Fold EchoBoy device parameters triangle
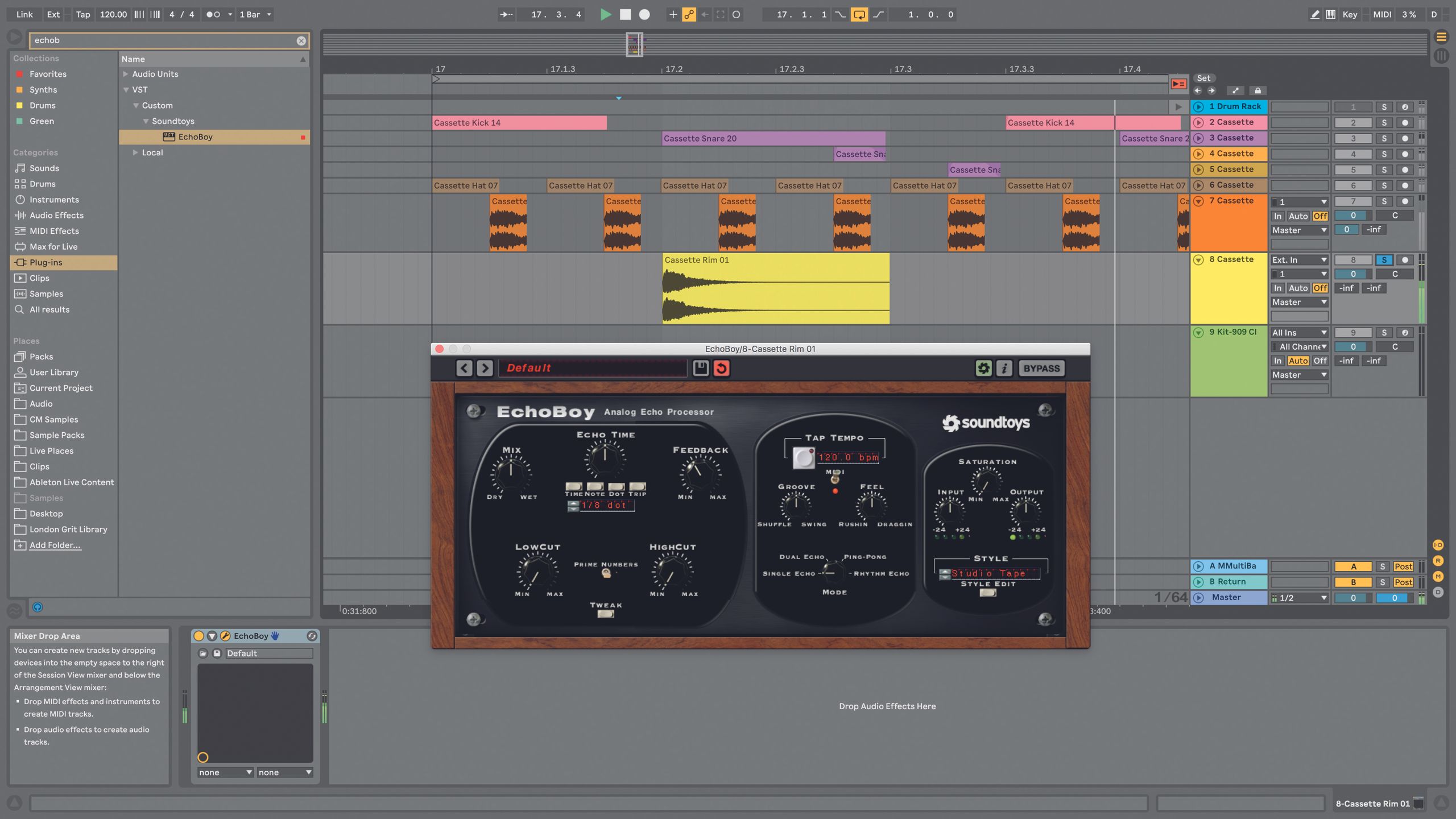 click(212, 636)
